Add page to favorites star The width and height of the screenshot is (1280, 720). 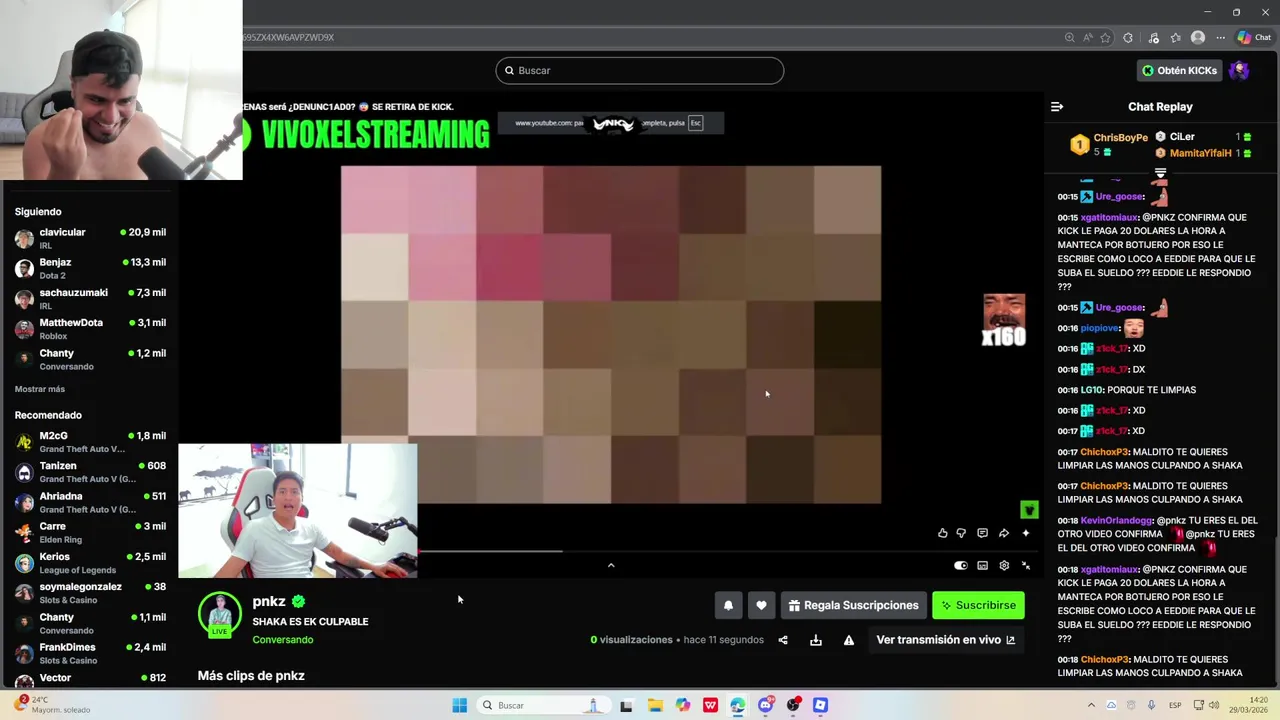[1106, 38]
